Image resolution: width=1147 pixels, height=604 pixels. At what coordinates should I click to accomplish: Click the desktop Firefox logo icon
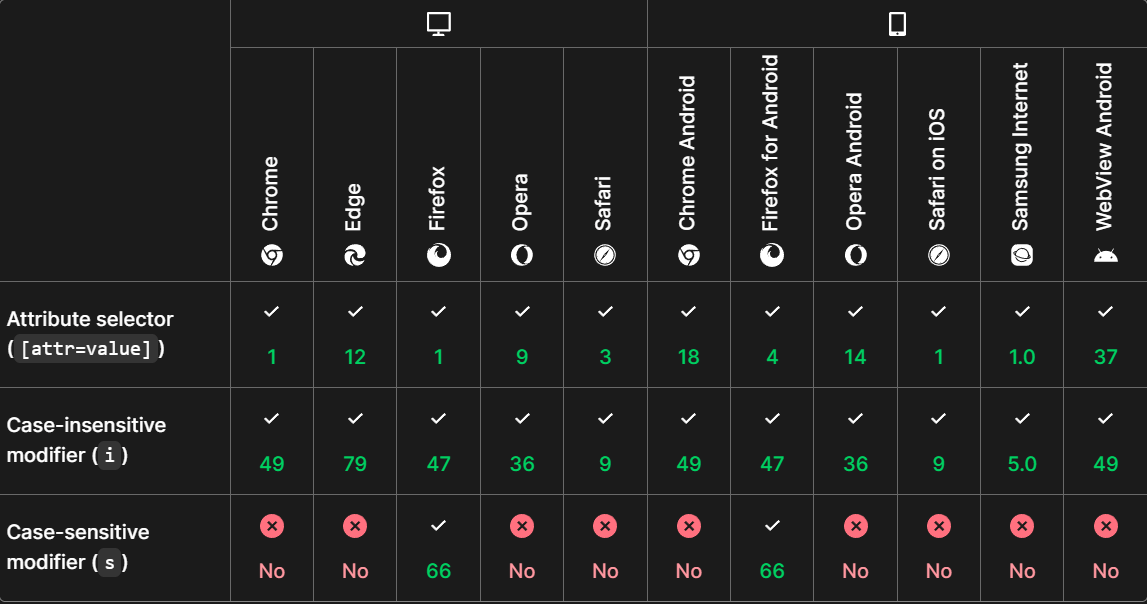[438, 256]
